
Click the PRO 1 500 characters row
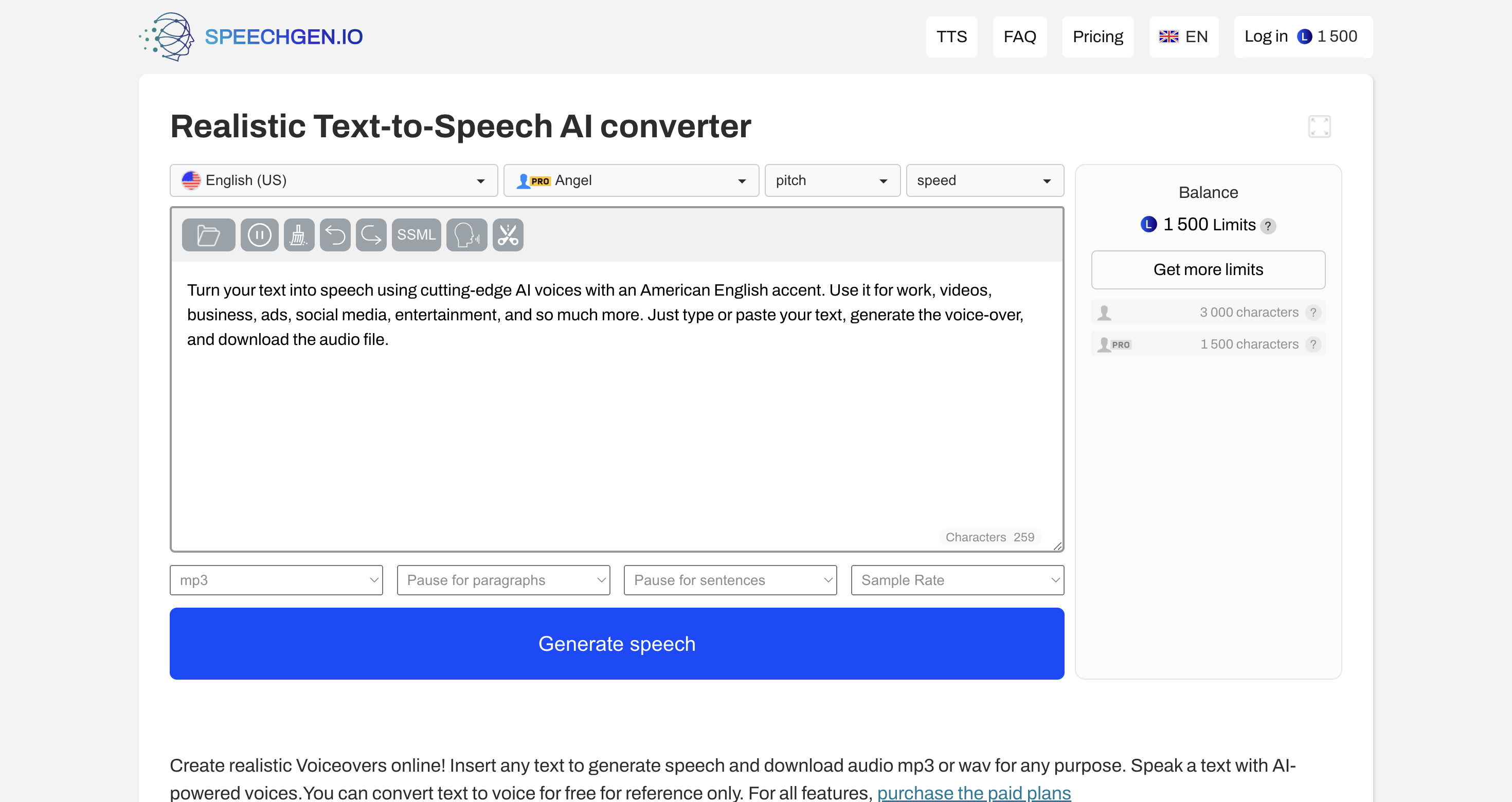(x=1208, y=344)
